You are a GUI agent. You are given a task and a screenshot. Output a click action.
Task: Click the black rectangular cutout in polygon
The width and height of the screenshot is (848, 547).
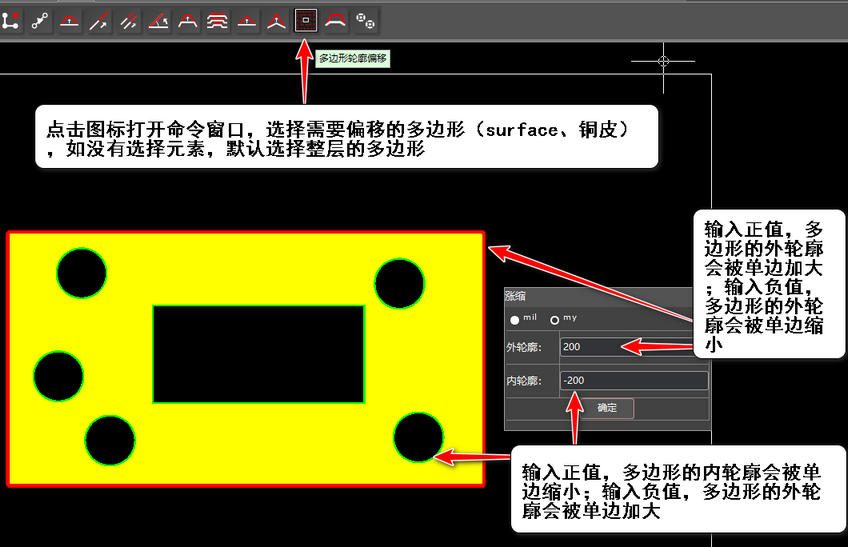258,354
